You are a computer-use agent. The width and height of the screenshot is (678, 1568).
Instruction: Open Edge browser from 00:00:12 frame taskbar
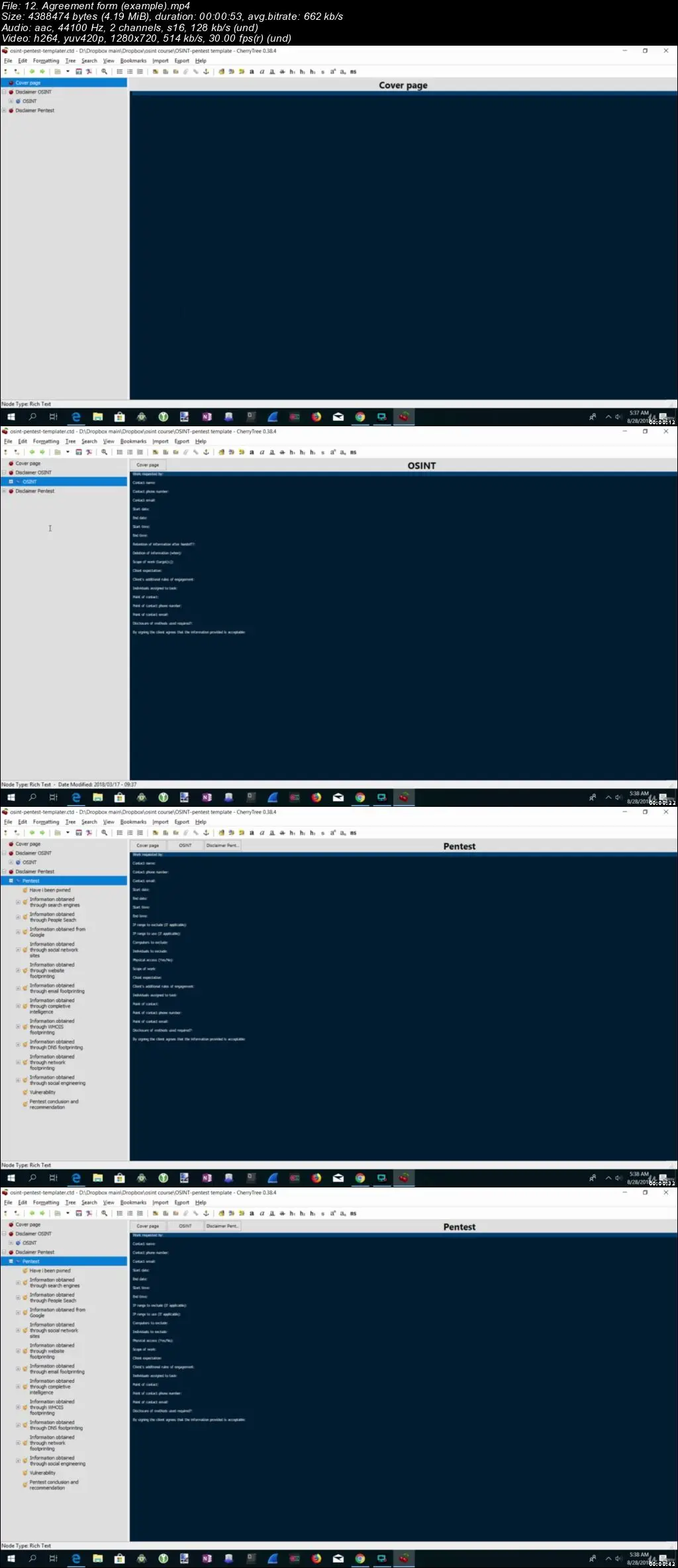[76, 417]
